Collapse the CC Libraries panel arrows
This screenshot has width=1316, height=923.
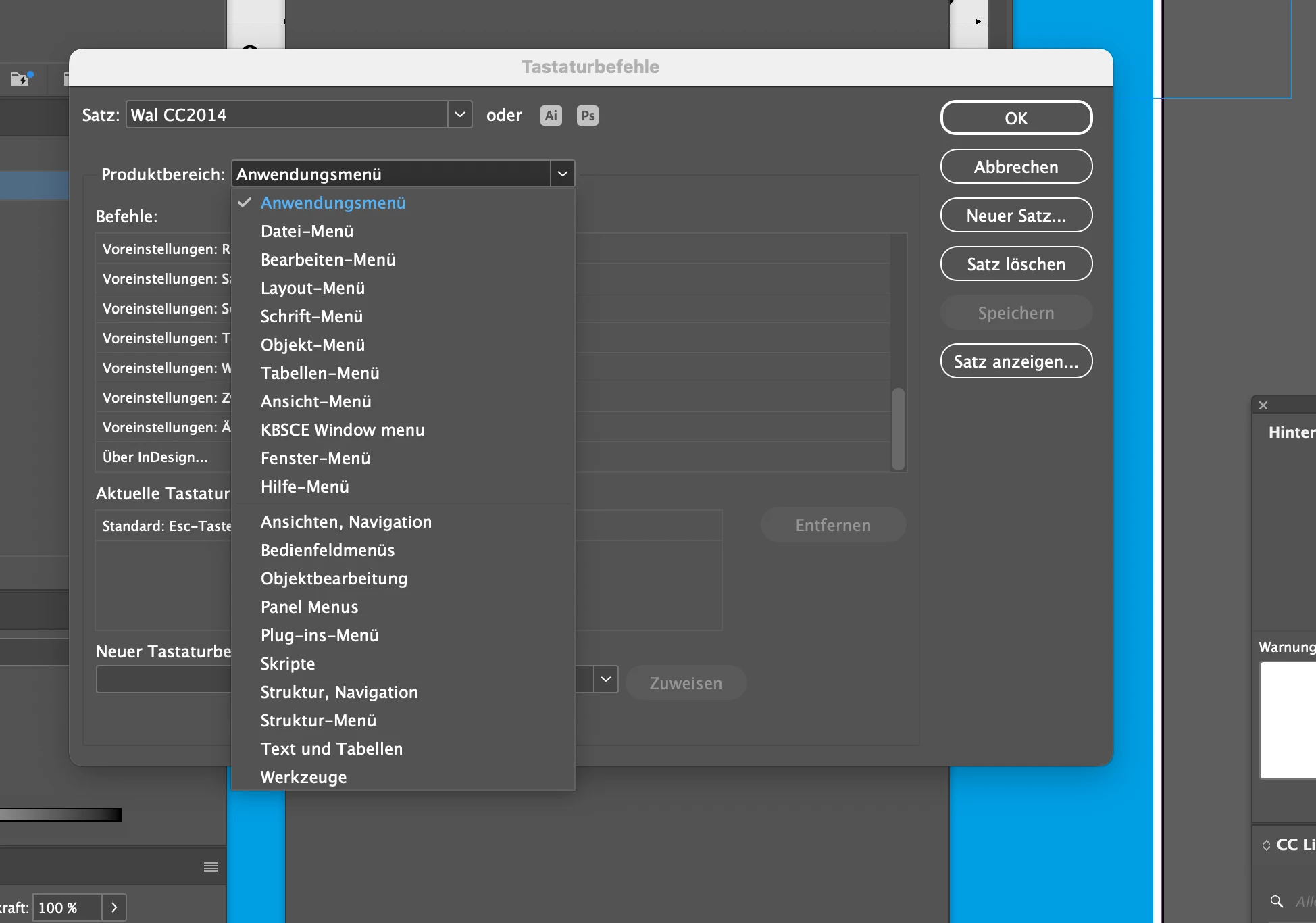pos(1266,845)
